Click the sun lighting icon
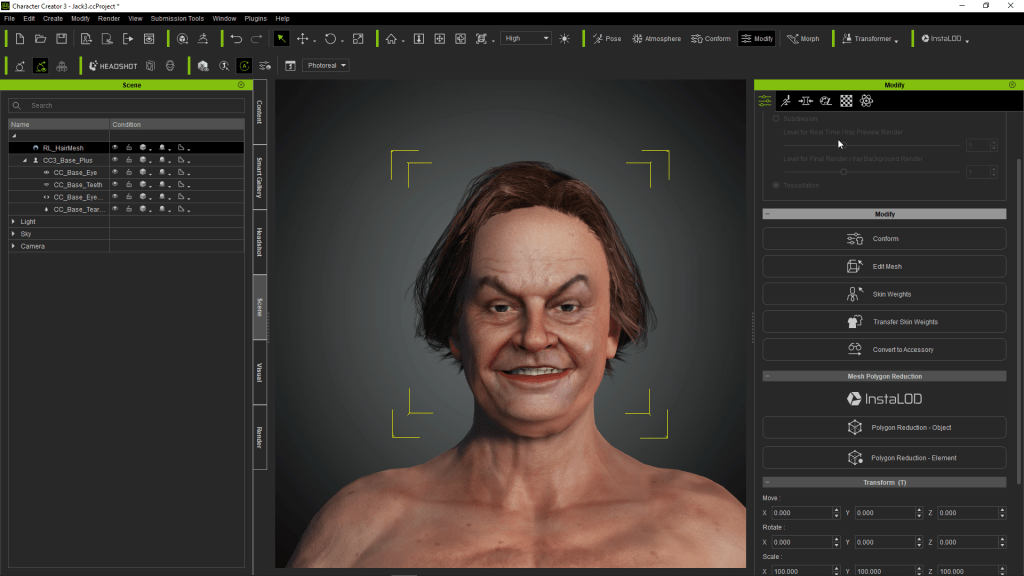Screen dimensions: 1024x576 click(x=565, y=39)
